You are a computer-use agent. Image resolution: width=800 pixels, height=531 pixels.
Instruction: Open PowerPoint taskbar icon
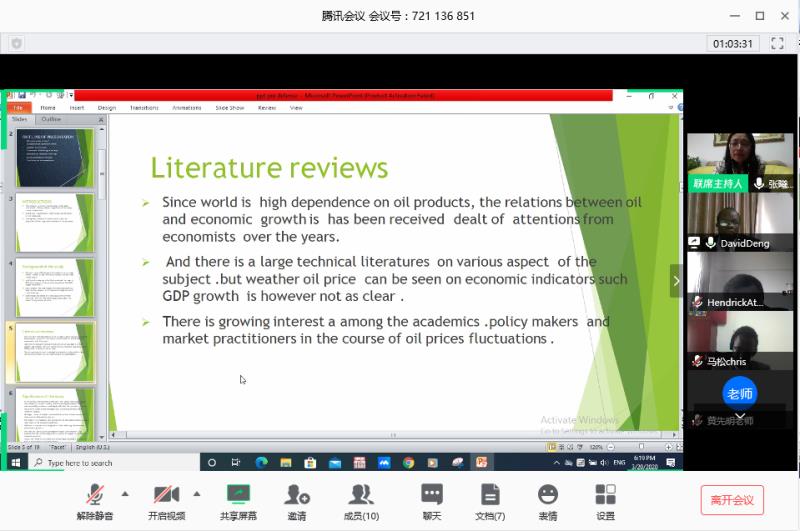click(482, 463)
